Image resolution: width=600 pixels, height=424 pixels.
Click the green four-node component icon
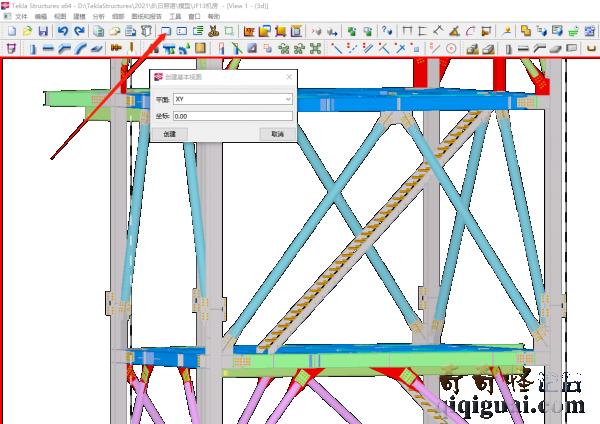tap(315, 49)
